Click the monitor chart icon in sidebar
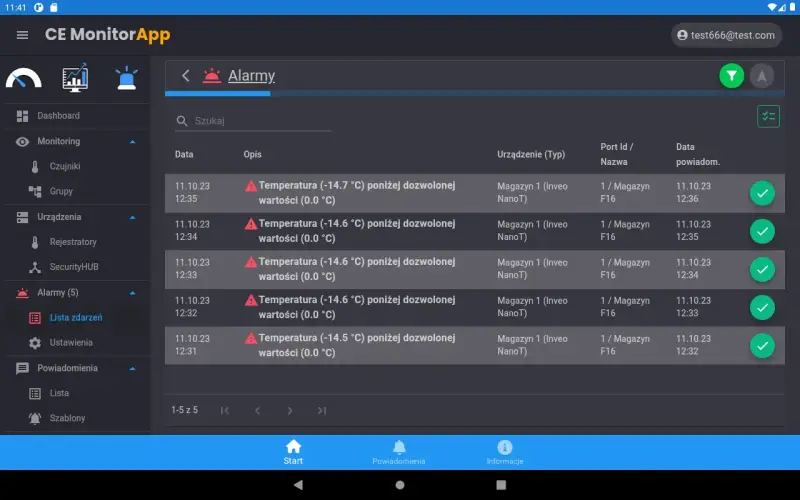Screen dimensions: 800x500 click(x=75, y=77)
